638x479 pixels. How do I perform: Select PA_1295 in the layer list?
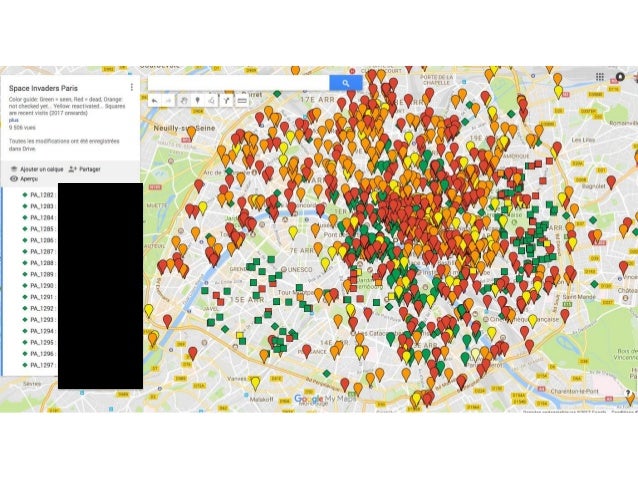(x=39, y=343)
